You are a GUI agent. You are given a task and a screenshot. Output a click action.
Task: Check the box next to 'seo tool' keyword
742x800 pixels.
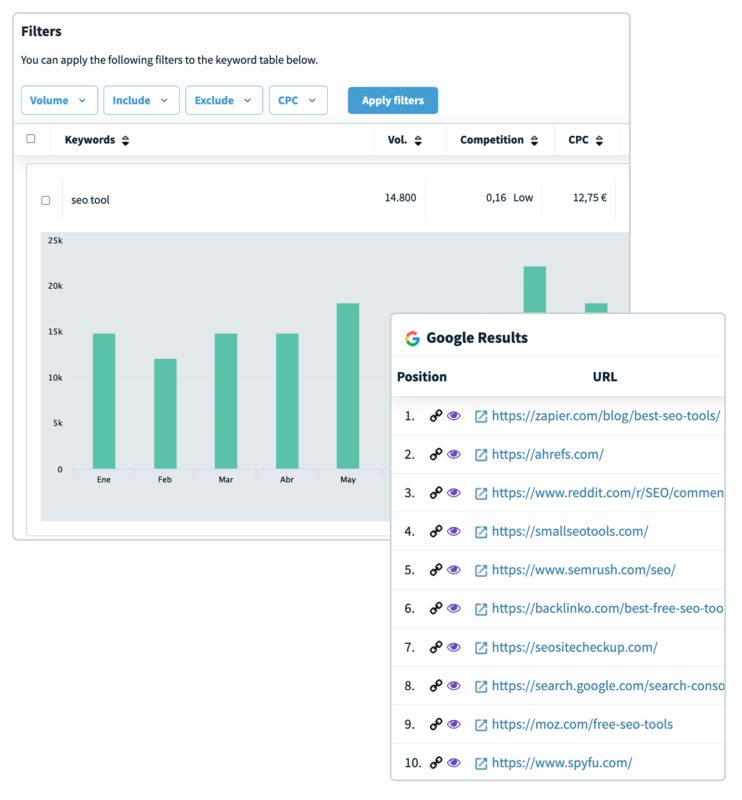(x=45, y=200)
